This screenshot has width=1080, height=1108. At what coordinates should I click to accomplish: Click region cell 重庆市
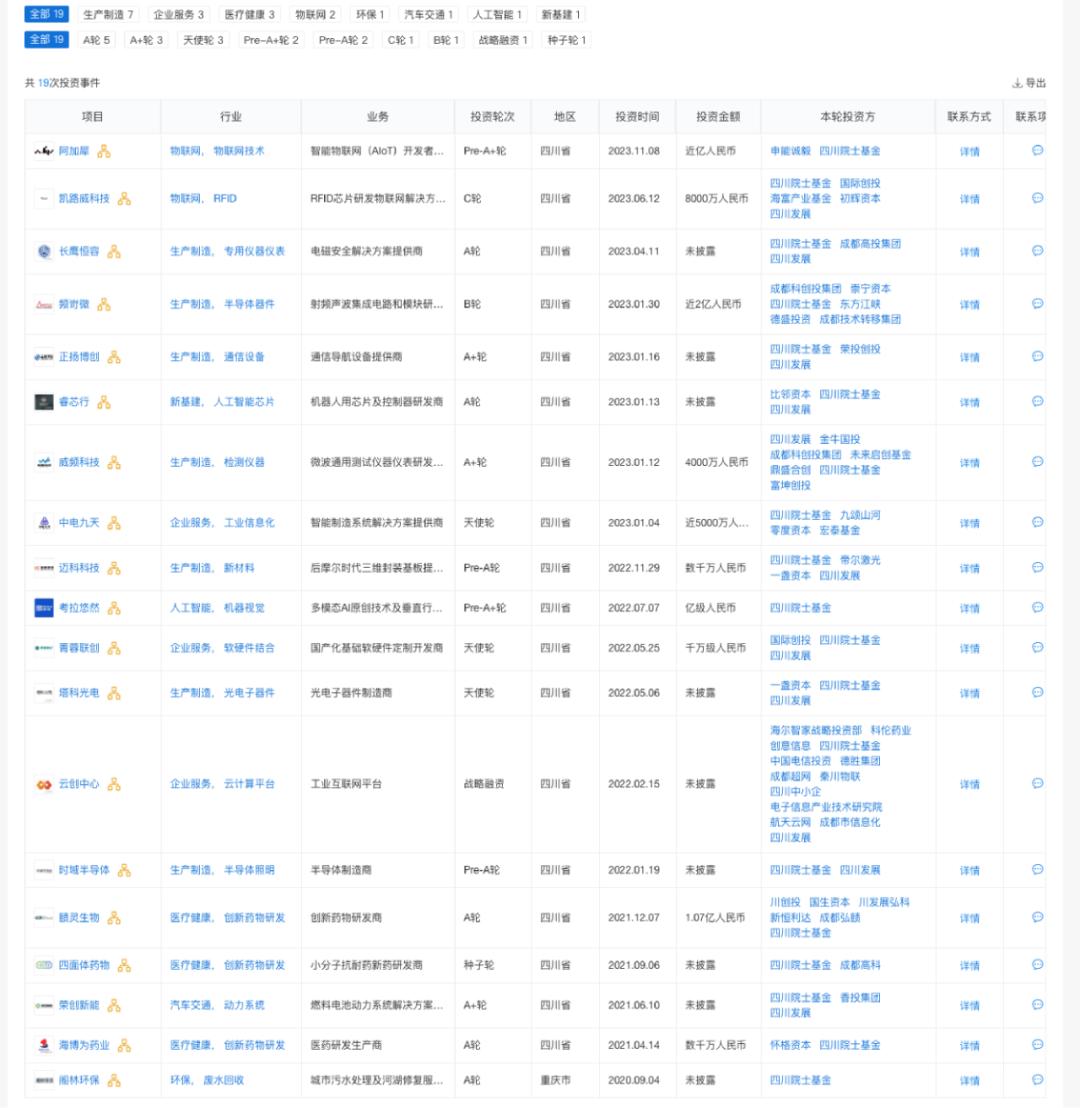point(556,1080)
